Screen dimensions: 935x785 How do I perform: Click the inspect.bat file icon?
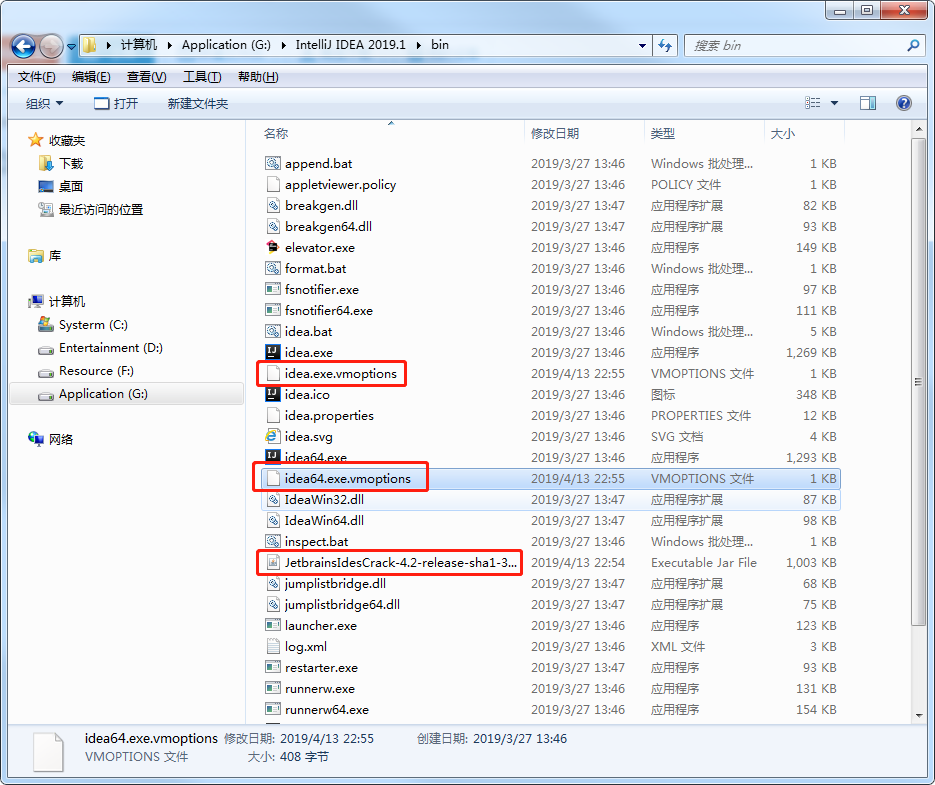click(273, 541)
